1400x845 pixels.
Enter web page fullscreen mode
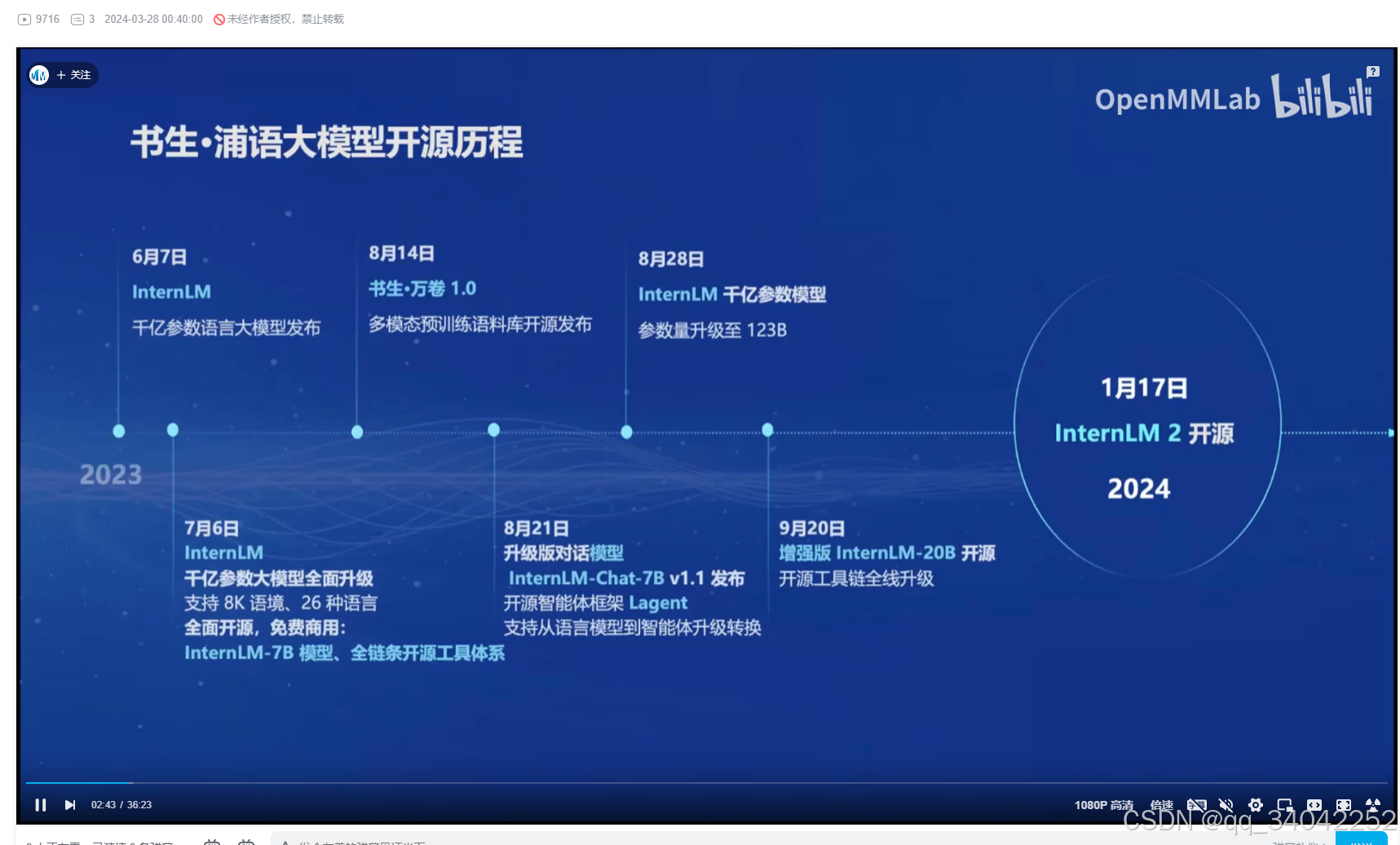1344,805
